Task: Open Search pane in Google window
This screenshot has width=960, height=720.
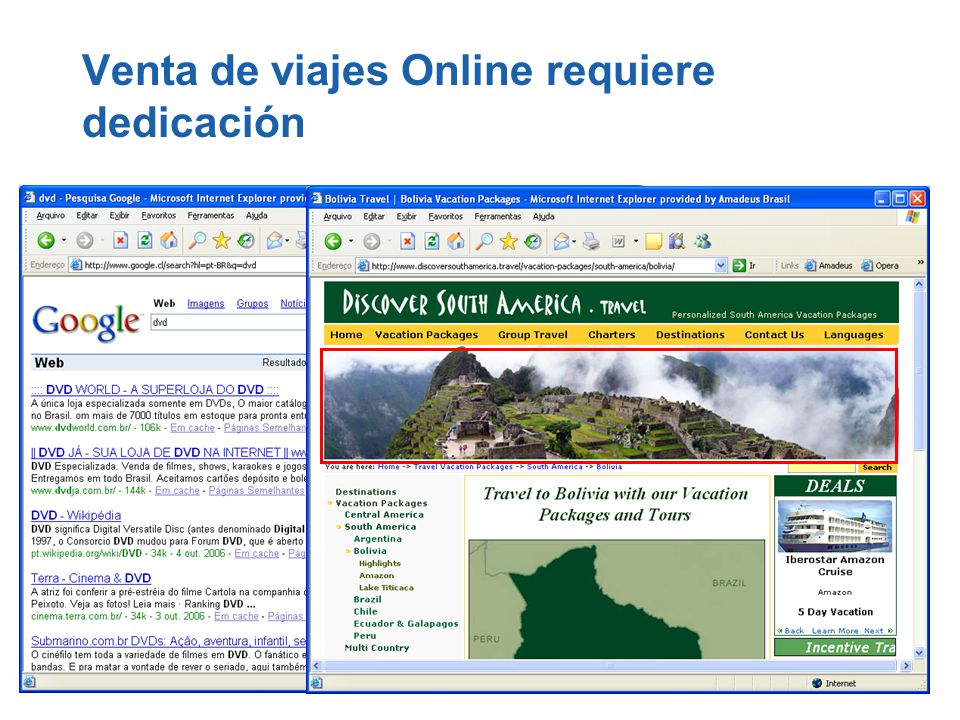Action: [x=197, y=241]
